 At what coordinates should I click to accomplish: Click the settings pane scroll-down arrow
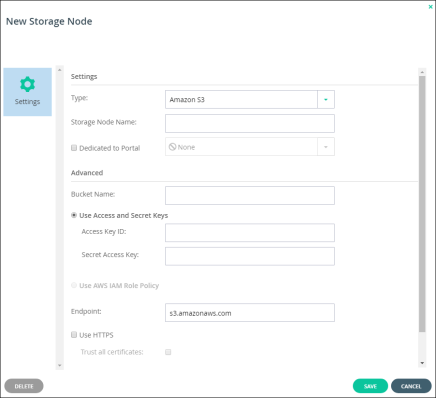tap(422, 363)
